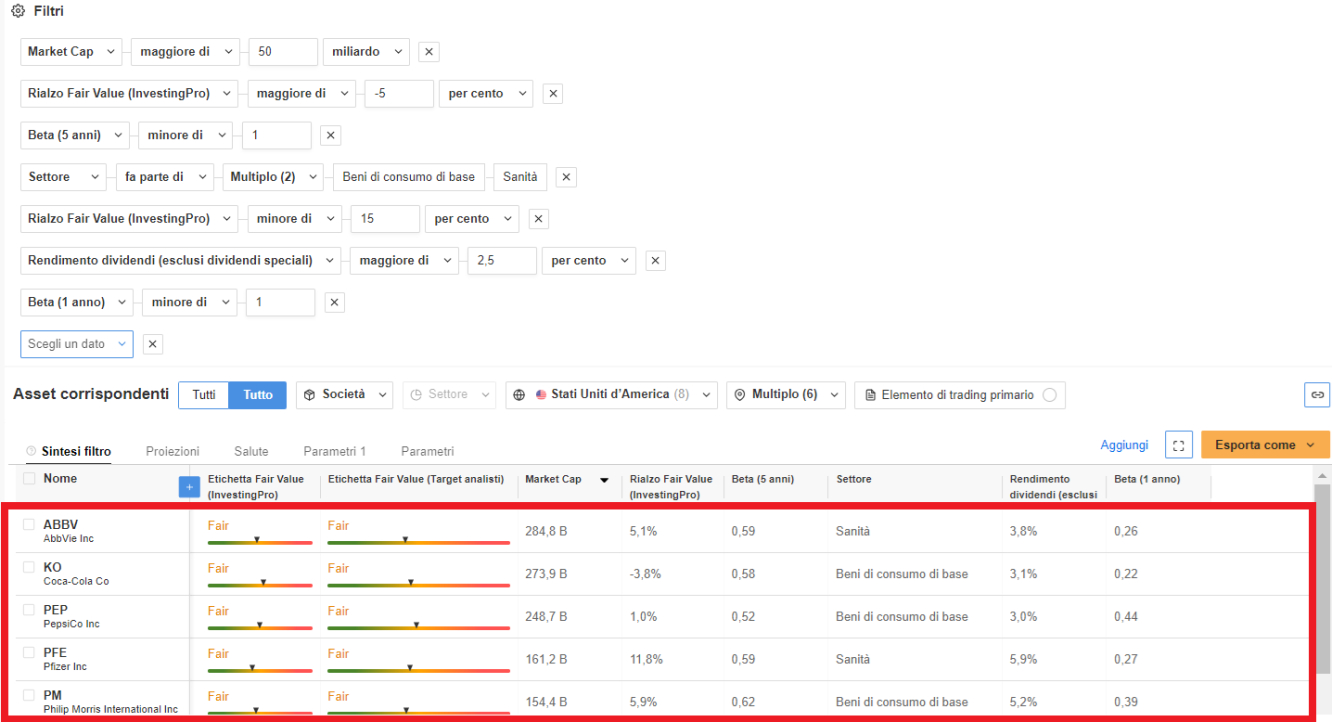Delete the Beta (5 anni) filter

coord(331,136)
